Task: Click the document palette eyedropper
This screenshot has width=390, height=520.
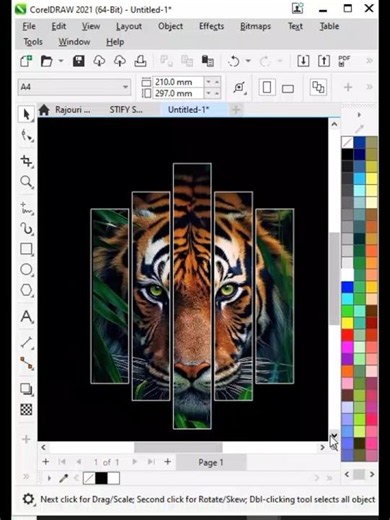Action: [x=63, y=479]
